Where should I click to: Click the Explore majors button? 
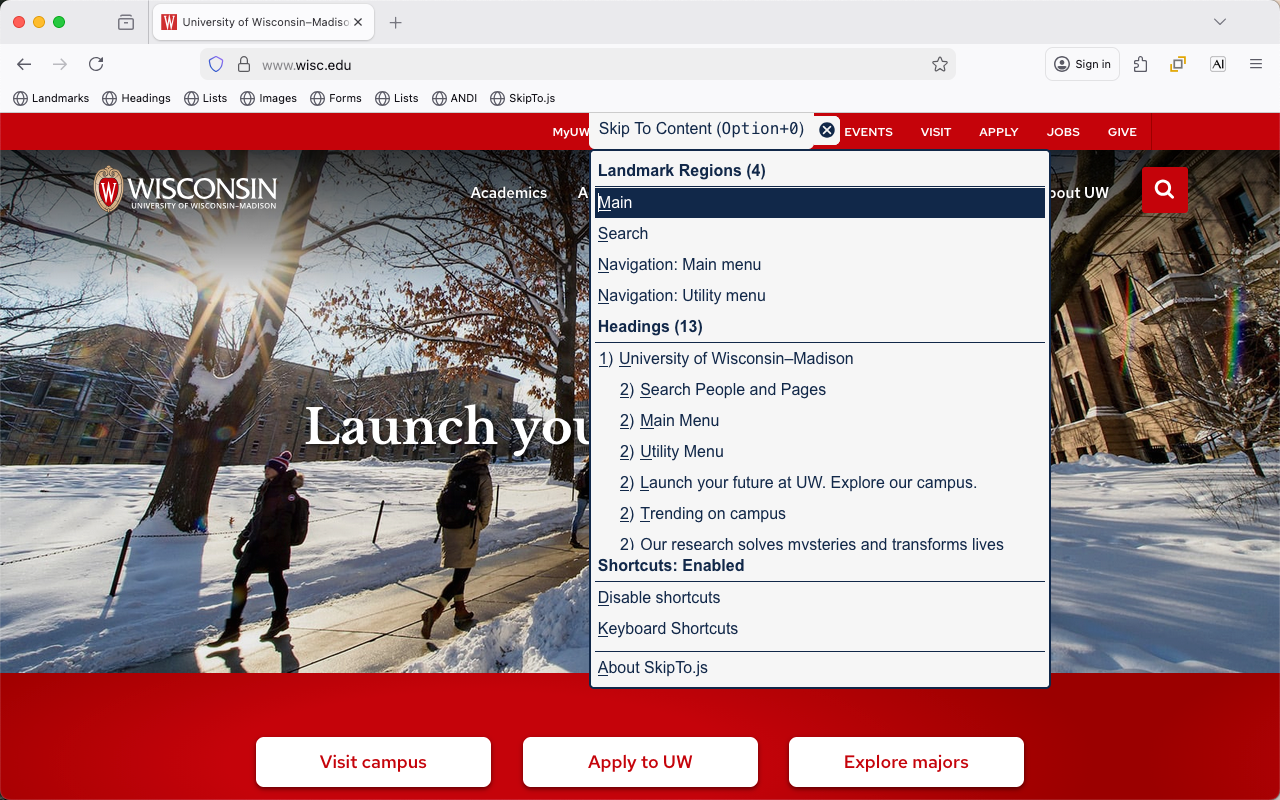point(906,762)
